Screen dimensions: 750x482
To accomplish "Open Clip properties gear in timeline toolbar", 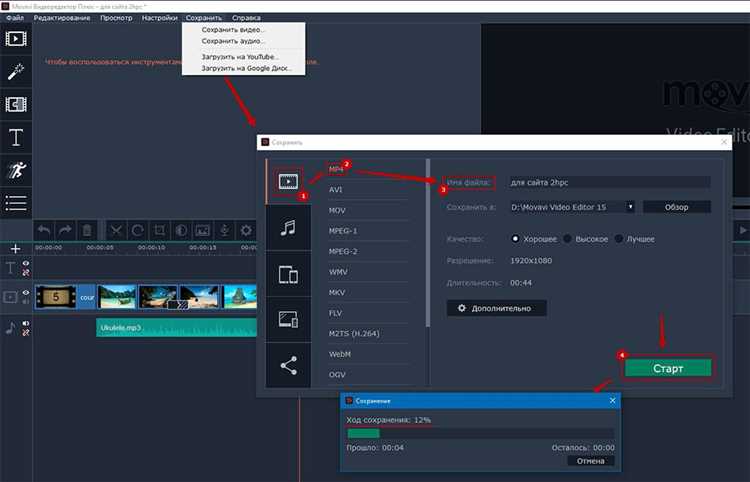I will click(246, 230).
